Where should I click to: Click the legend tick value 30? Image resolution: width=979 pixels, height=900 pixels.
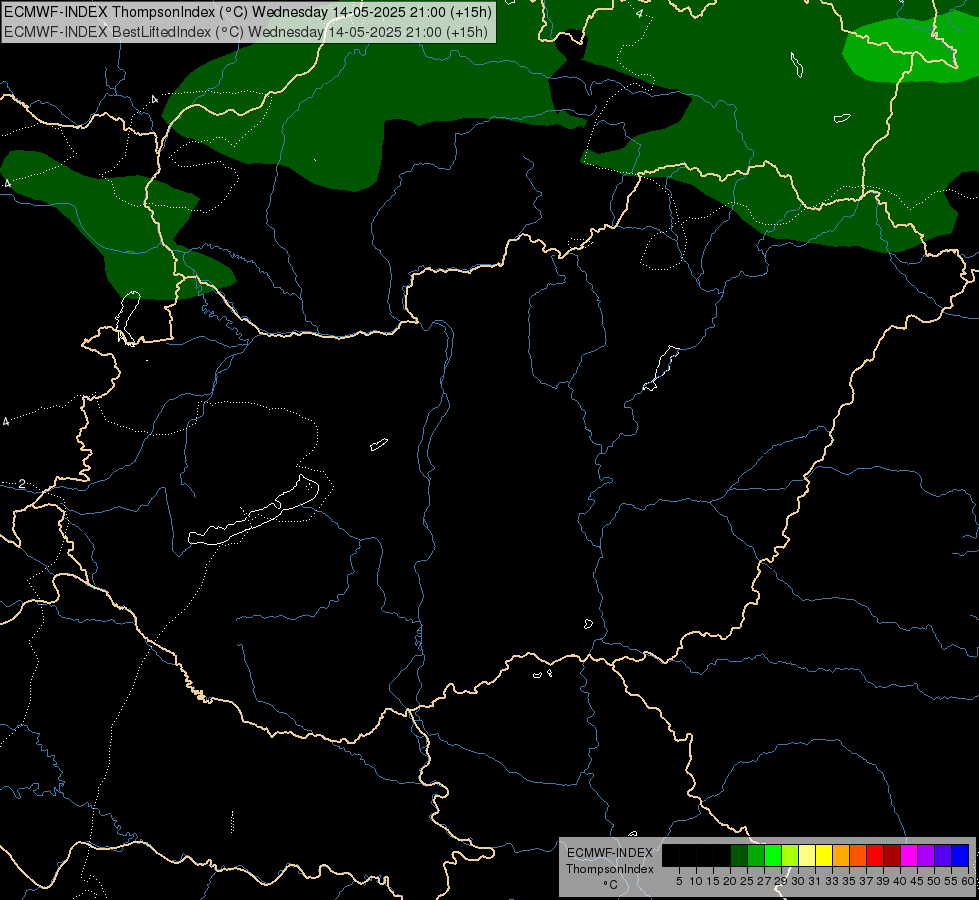pos(798,881)
